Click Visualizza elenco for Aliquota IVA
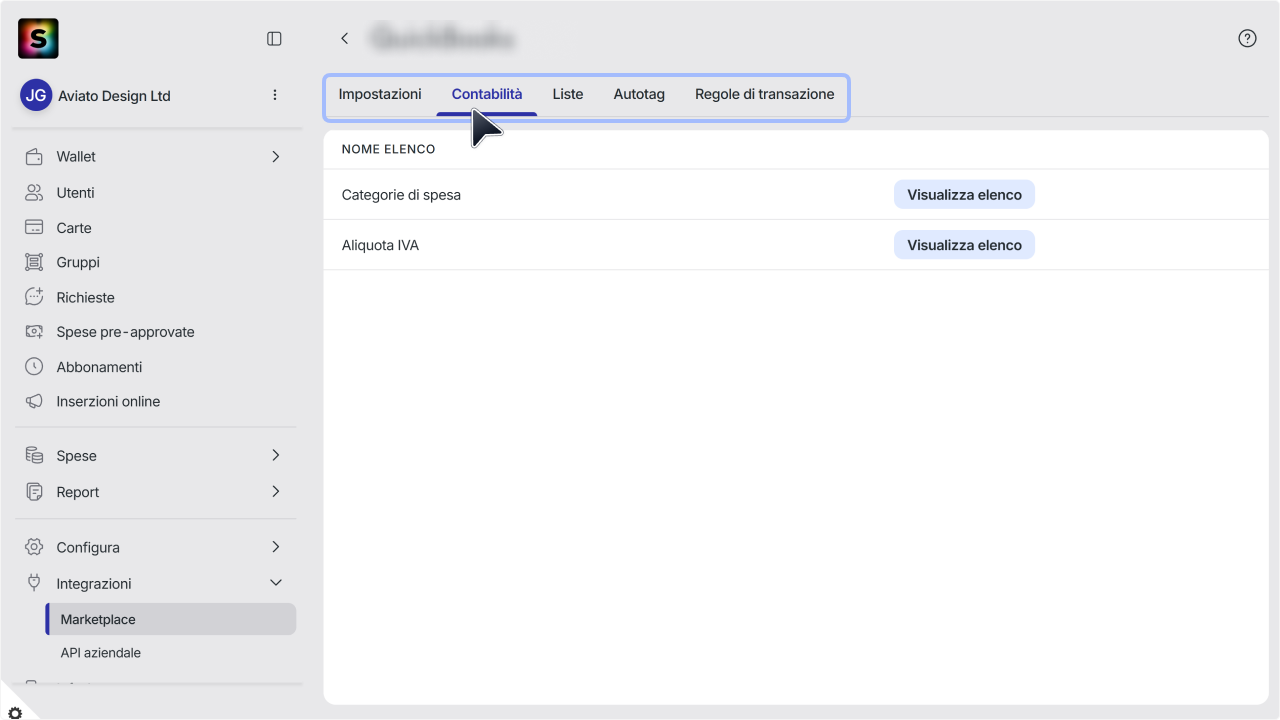 964,245
